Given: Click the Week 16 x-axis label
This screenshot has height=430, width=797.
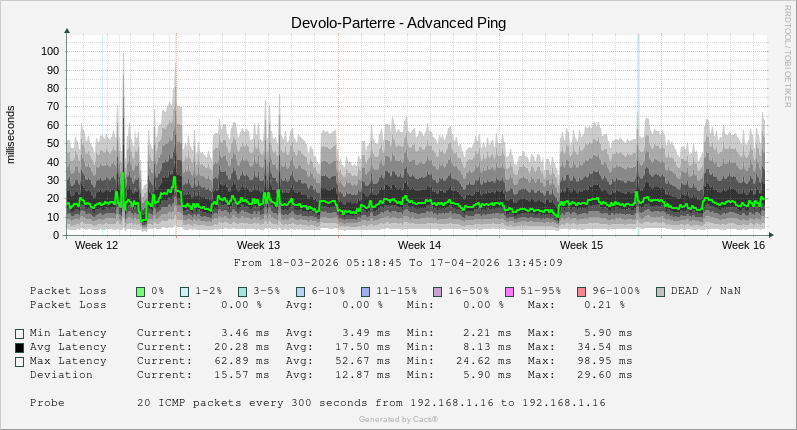Looking at the screenshot, I should pos(743,245).
